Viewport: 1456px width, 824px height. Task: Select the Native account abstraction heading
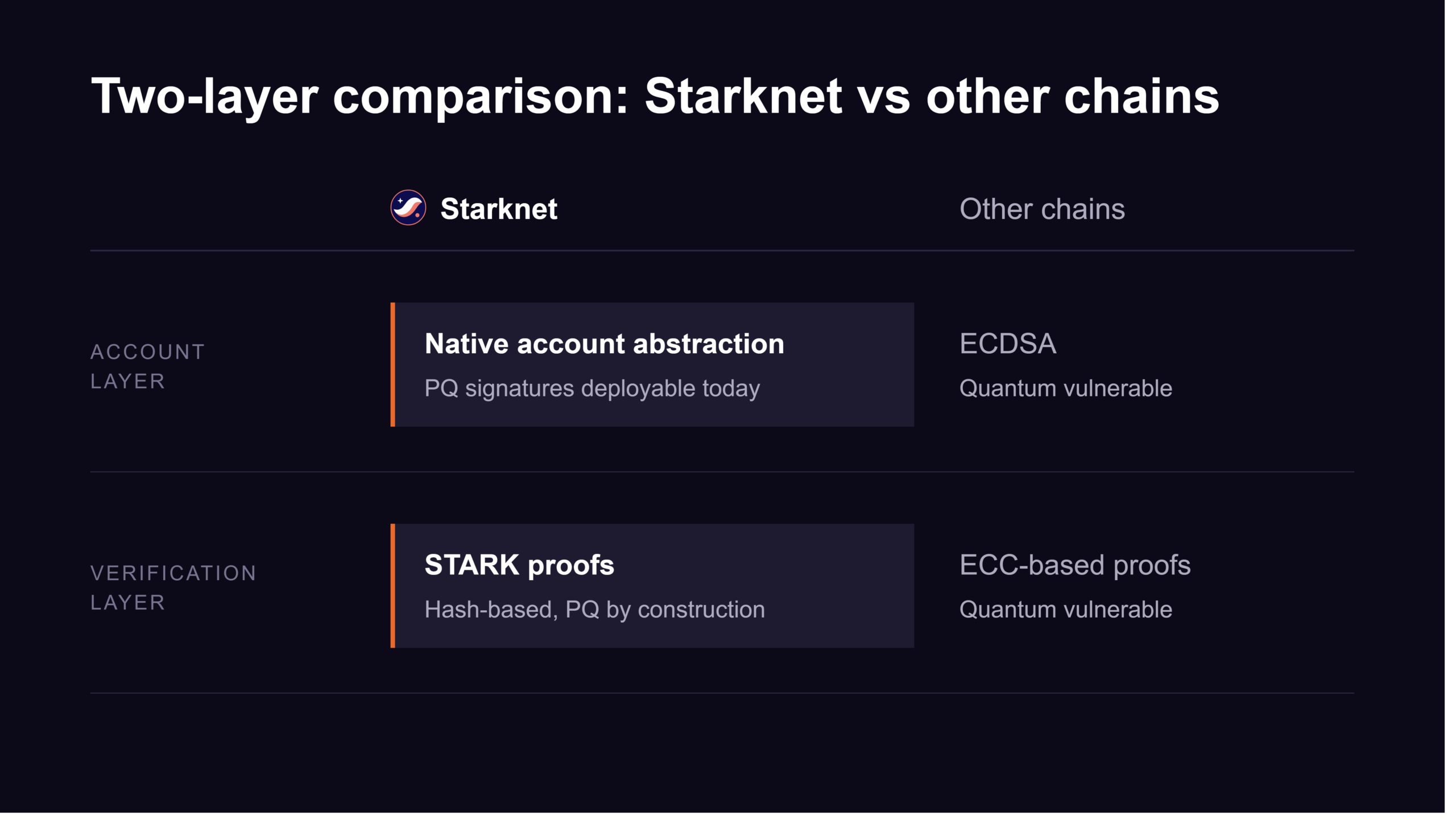604,343
